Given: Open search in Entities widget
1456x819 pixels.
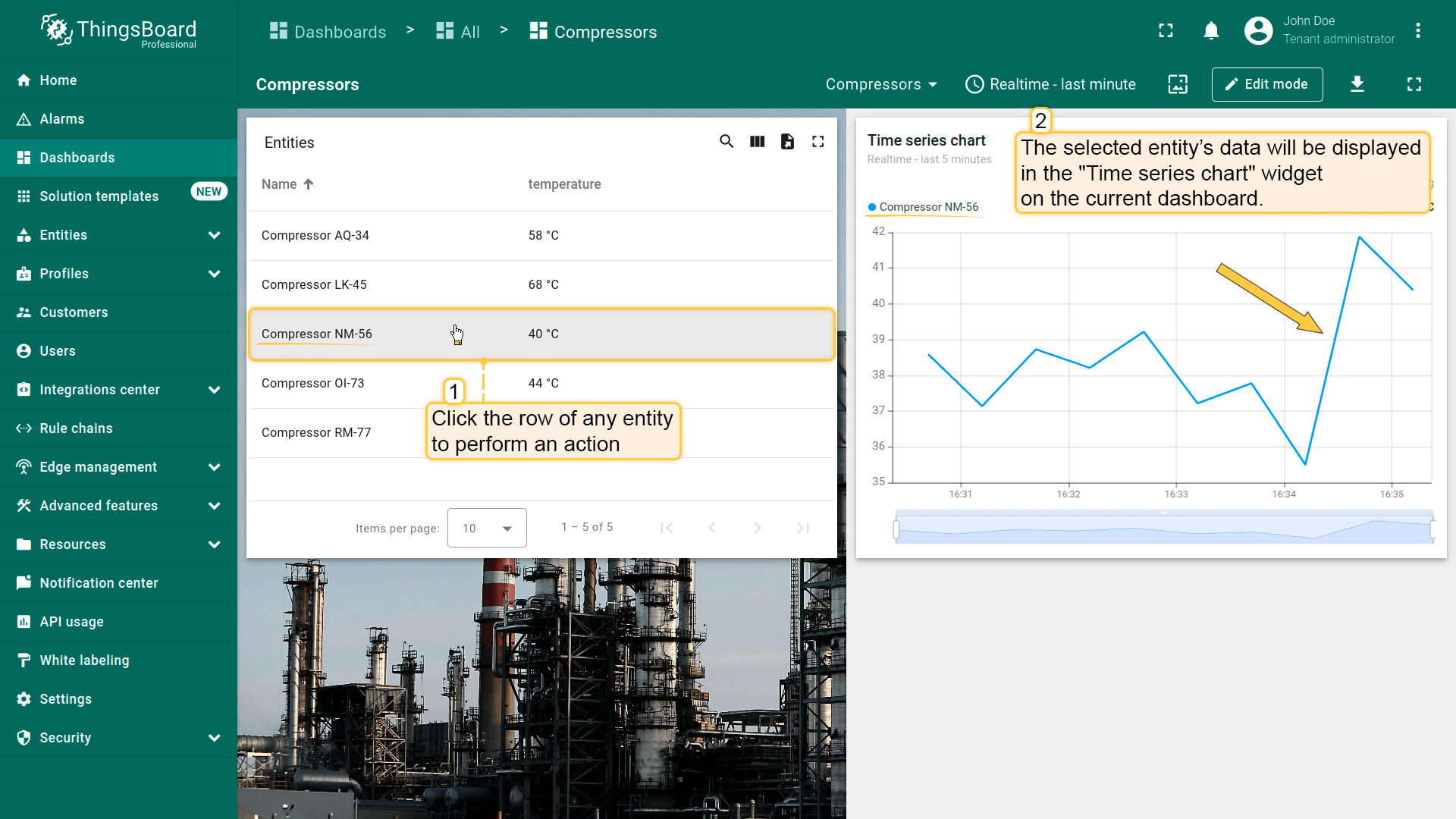Looking at the screenshot, I should (x=726, y=142).
